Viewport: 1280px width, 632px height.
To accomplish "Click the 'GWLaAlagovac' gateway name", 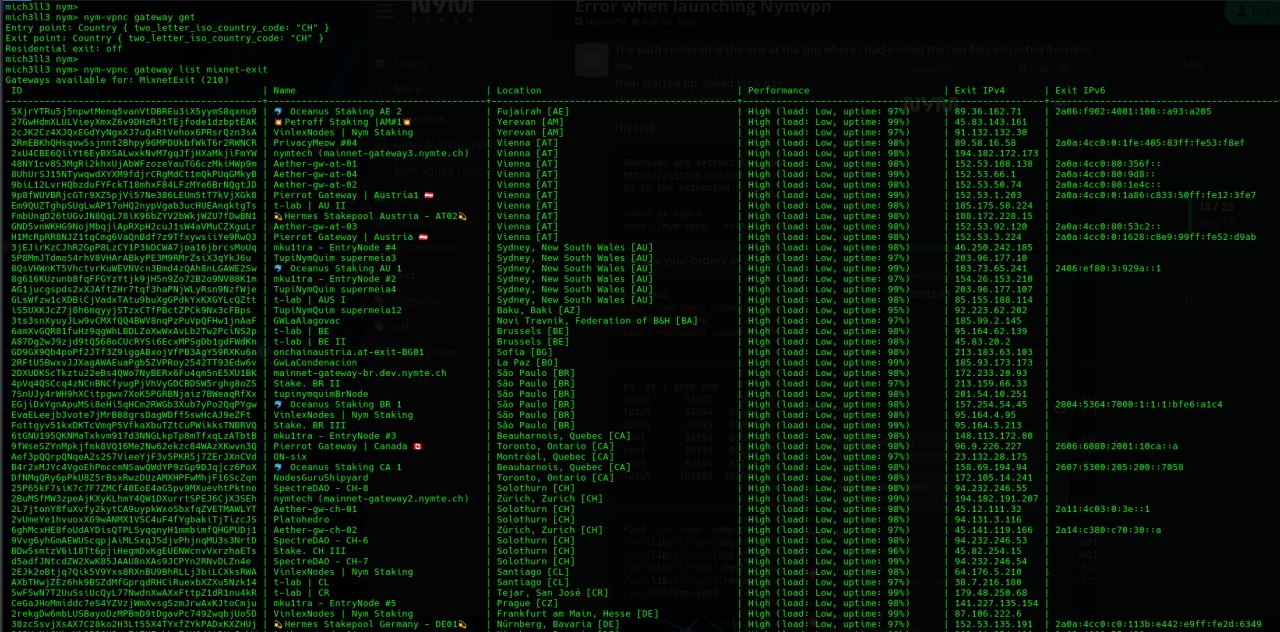I will point(307,320).
